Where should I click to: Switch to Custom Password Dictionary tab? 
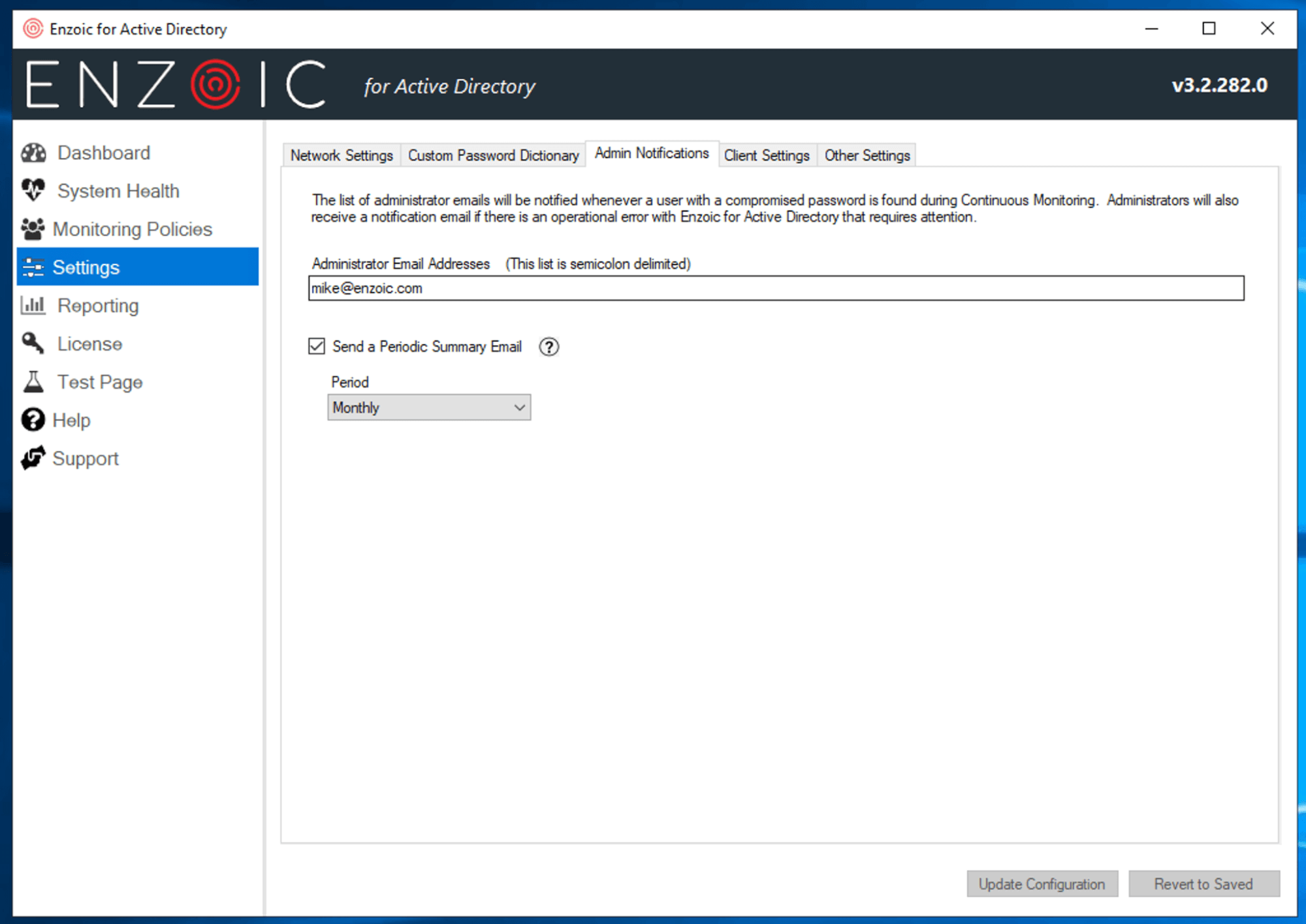(493, 155)
